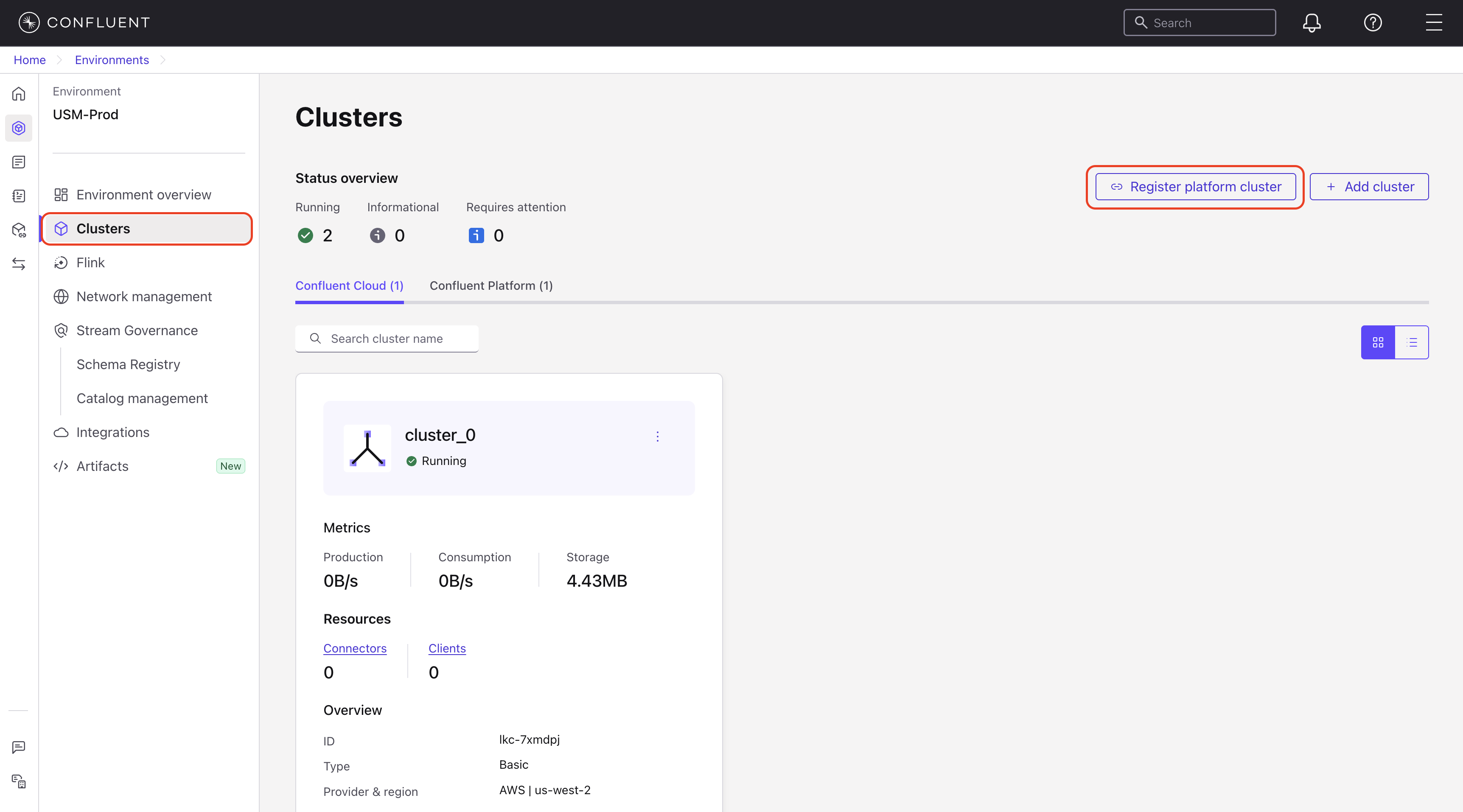Click the home icon in left rail
The image size is (1463, 812).
[x=19, y=94]
